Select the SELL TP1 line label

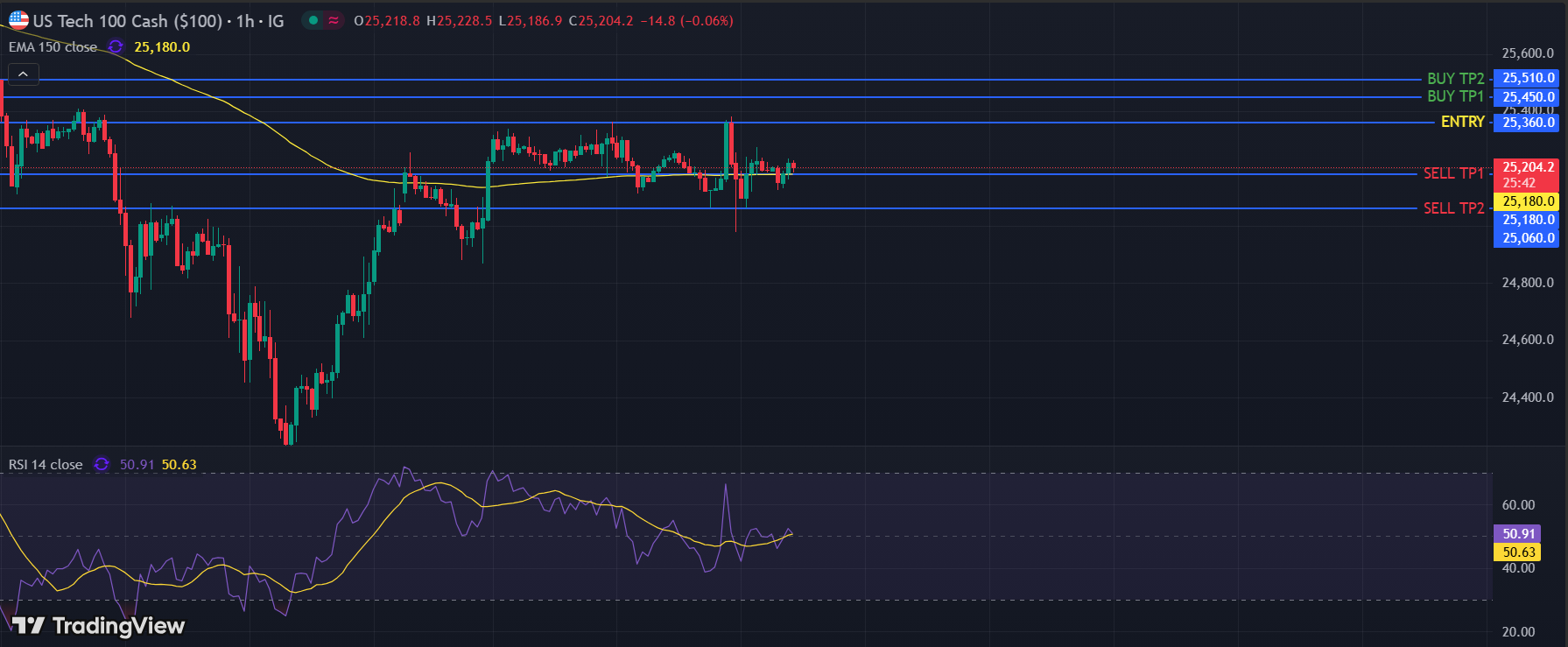pyautogui.click(x=1453, y=173)
